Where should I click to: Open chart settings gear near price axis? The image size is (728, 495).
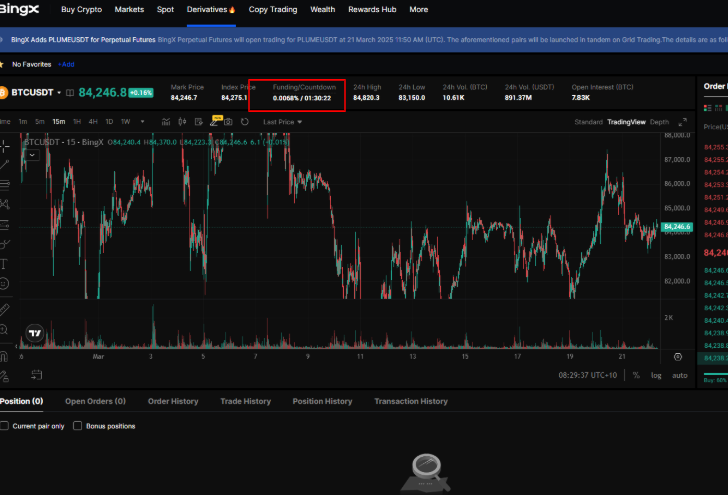(x=678, y=357)
